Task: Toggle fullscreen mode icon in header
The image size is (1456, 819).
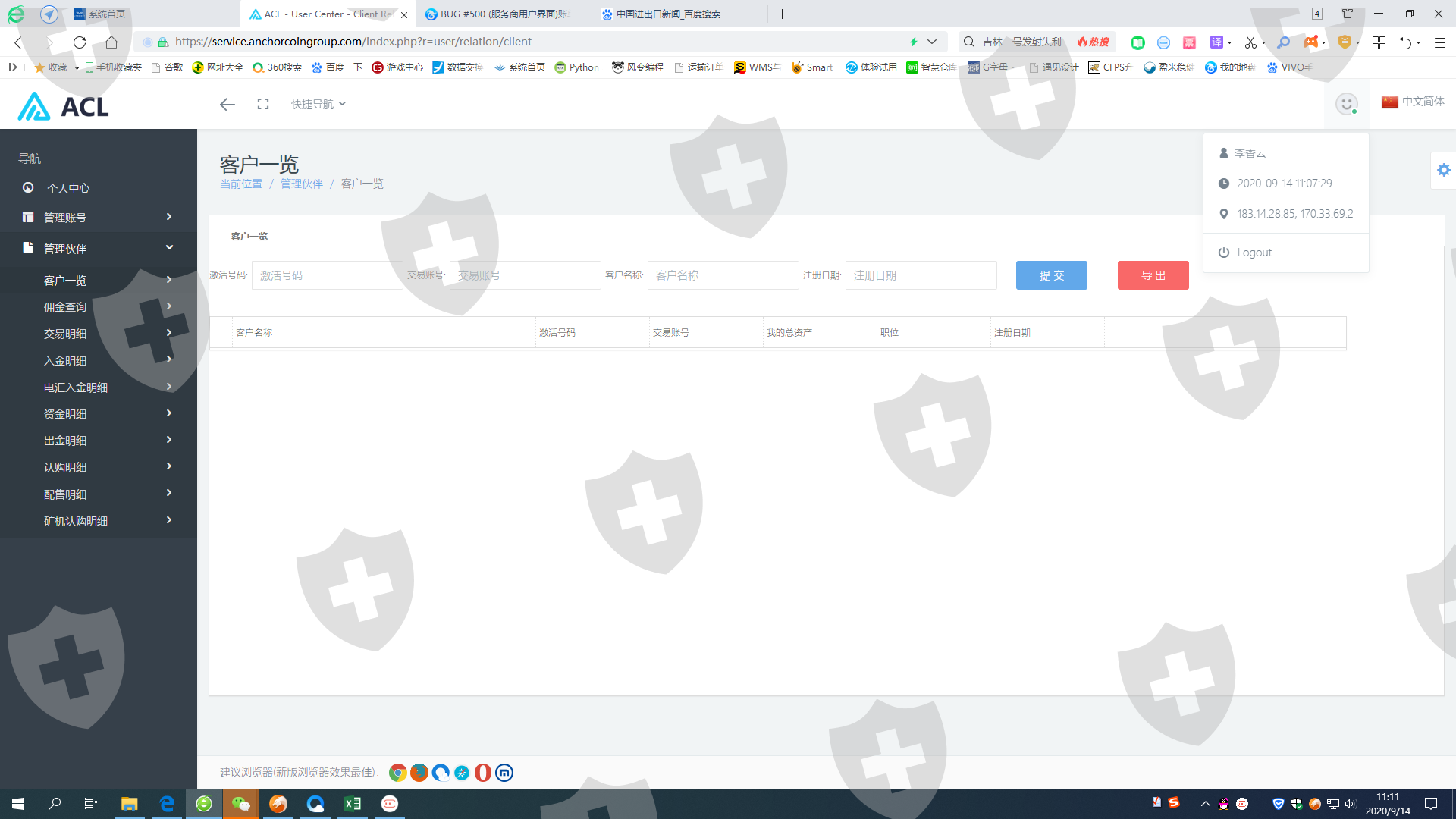Action: (x=263, y=104)
